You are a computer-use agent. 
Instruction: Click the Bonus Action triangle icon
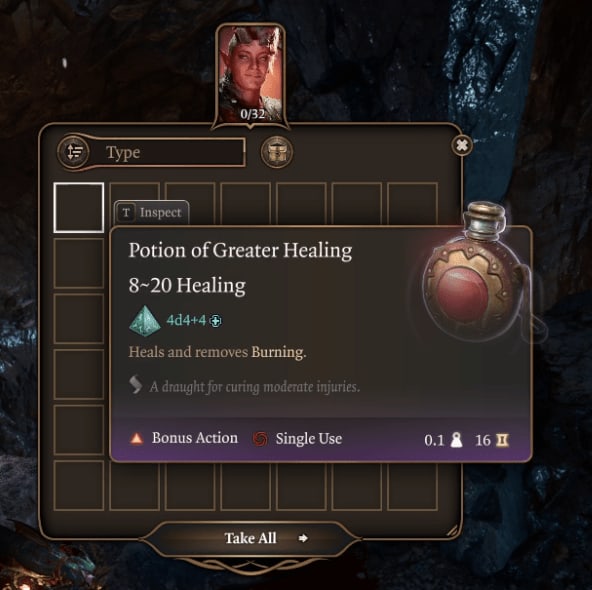coord(136,439)
